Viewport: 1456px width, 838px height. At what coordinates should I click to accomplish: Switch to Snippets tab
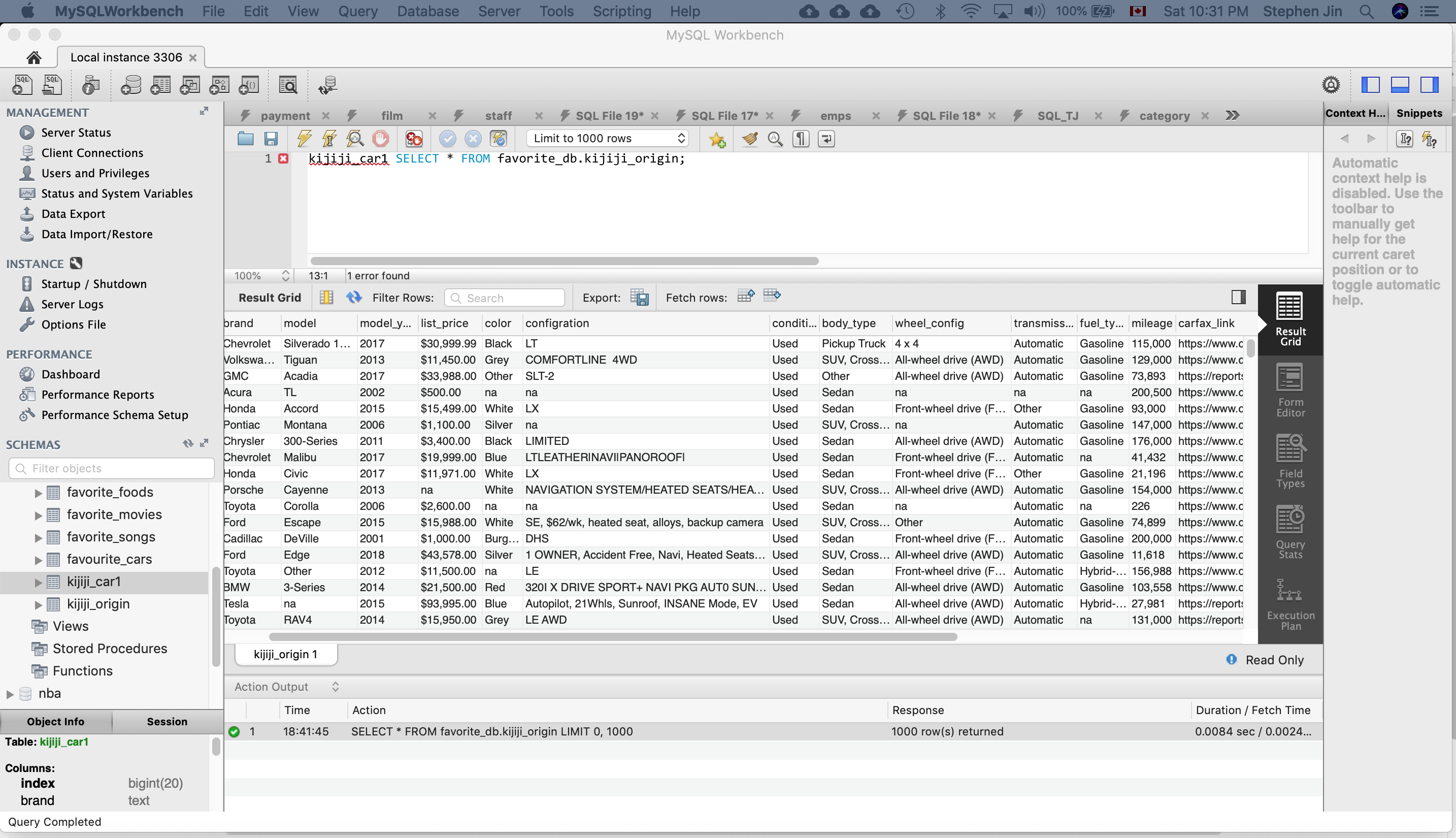[x=1418, y=113]
